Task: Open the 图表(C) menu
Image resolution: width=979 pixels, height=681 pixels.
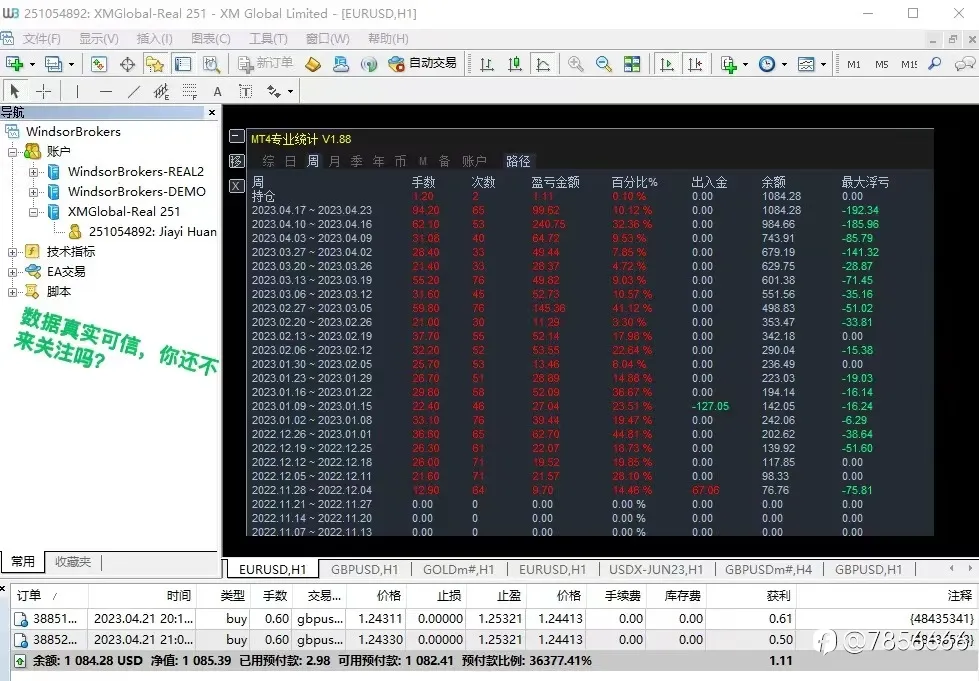Action: point(210,39)
